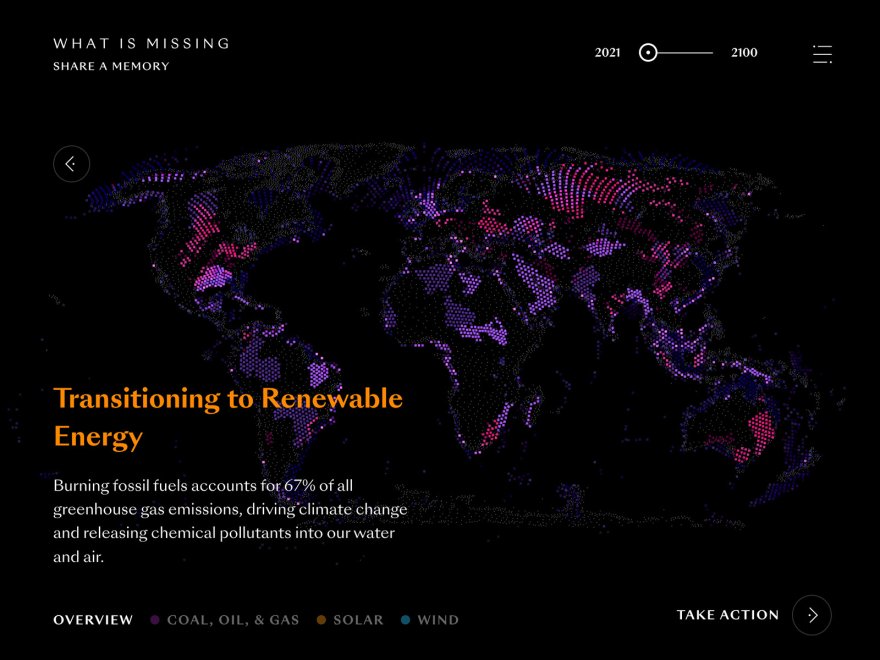The image size is (880, 660).
Task: Click the Transitioning to Renewable Energy heading
Action: [228, 397]
